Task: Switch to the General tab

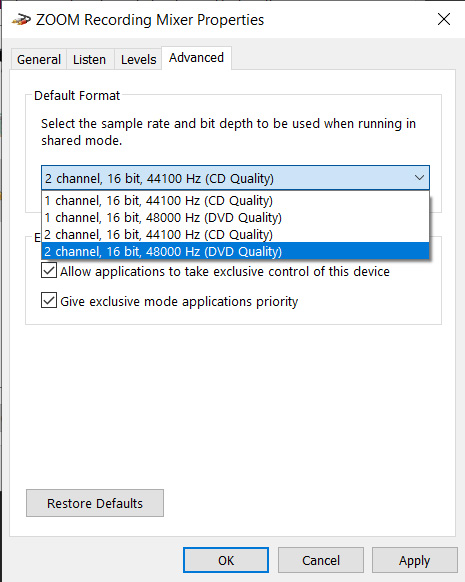Action: [39, 59]
